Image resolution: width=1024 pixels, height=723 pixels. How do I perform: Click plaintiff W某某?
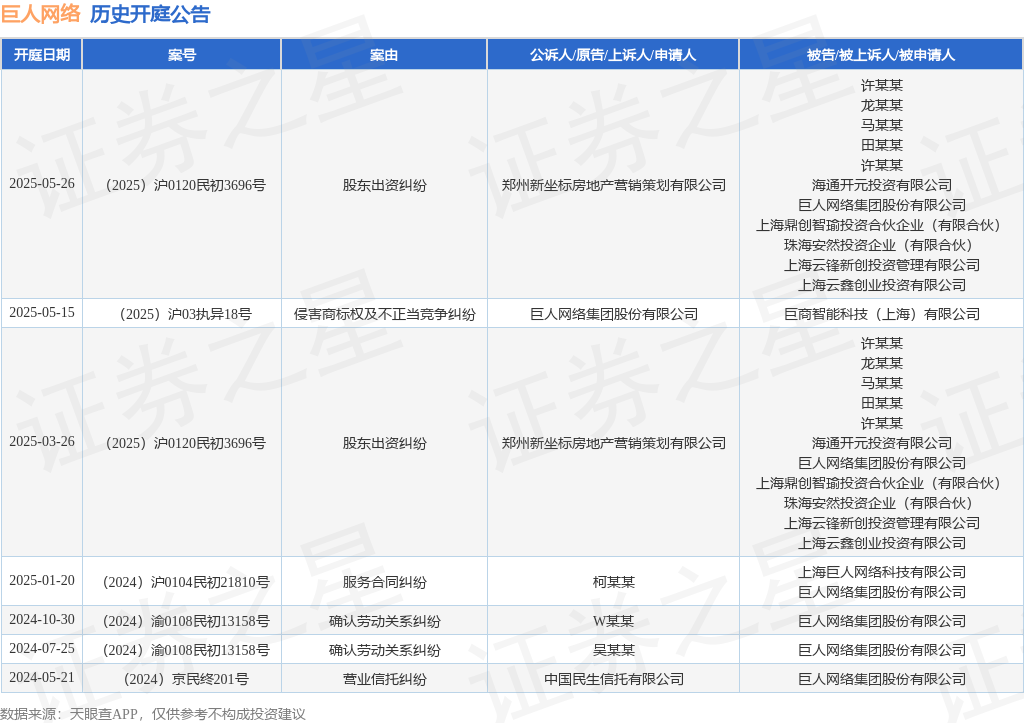pyautogui.click(x=613, y=621)
